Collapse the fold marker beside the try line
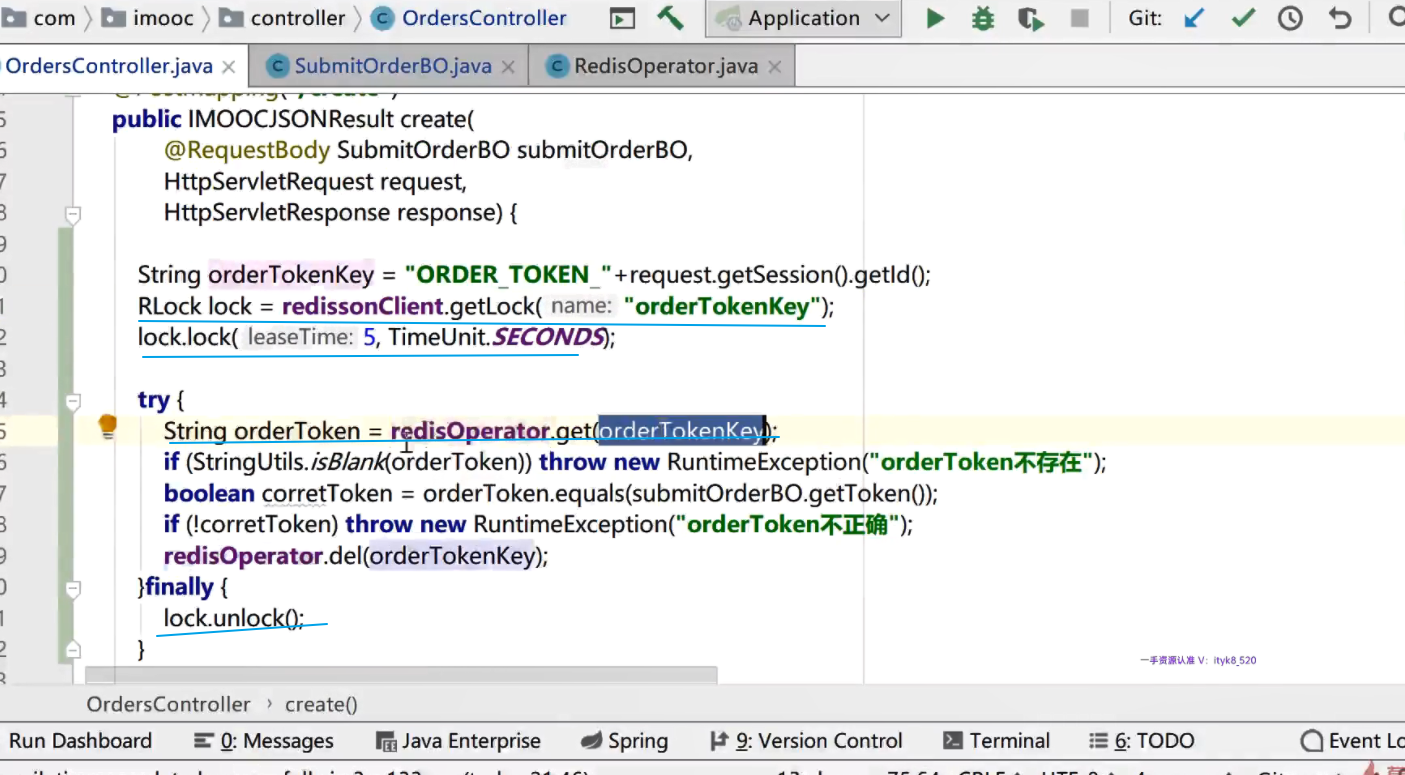This screenshot has height=775, width=1405. (x=72, y=401)
